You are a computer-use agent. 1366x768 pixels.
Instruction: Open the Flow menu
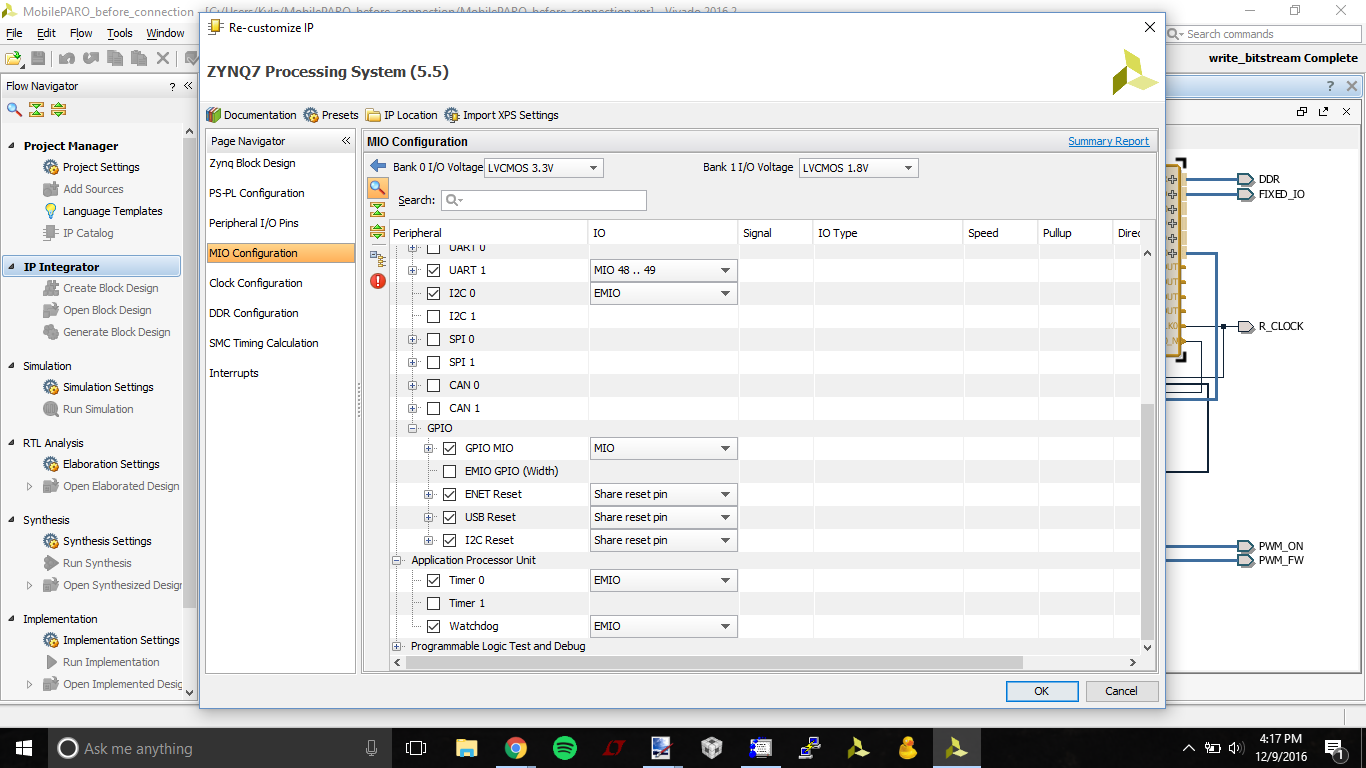pos(81,33)
